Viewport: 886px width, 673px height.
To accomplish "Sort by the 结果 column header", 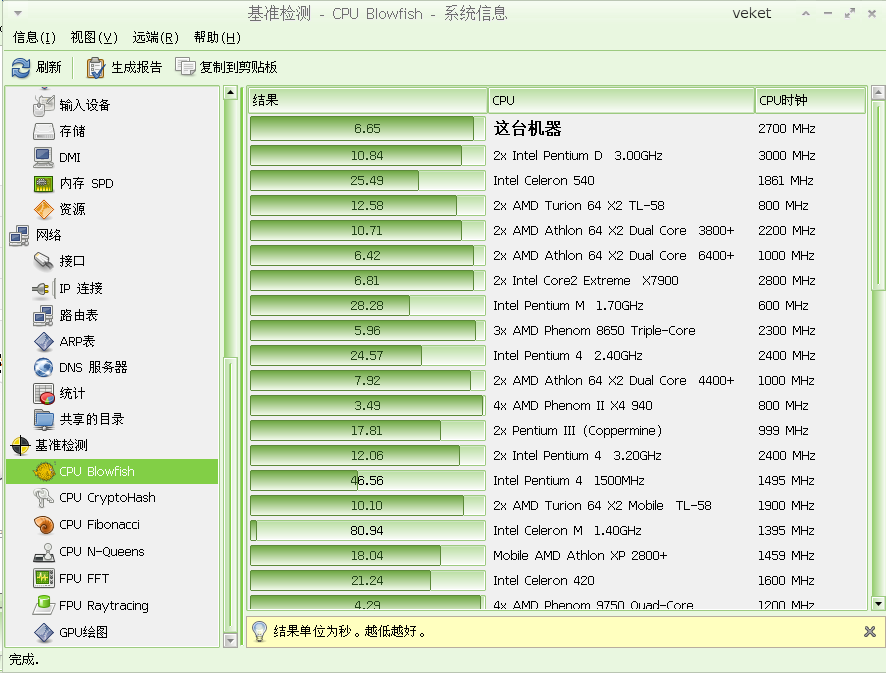I will pyautogui.click(x=368, y=101).
